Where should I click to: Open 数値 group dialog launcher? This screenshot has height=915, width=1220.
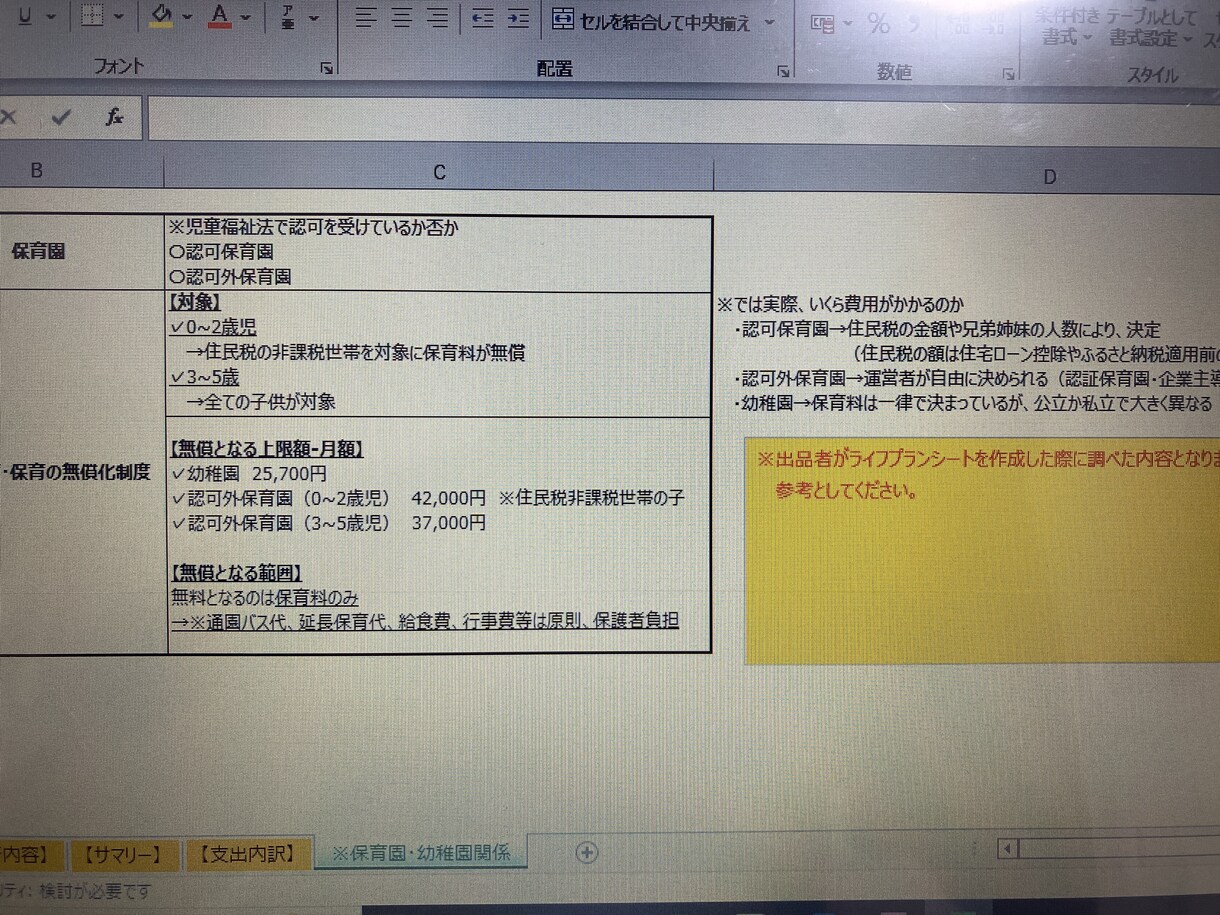1008,73
